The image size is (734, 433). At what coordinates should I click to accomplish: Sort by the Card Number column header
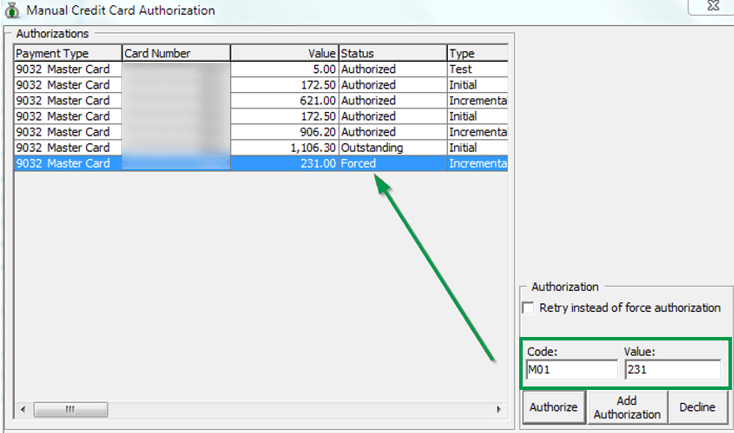pyautogui.click(x=176, y=53)
